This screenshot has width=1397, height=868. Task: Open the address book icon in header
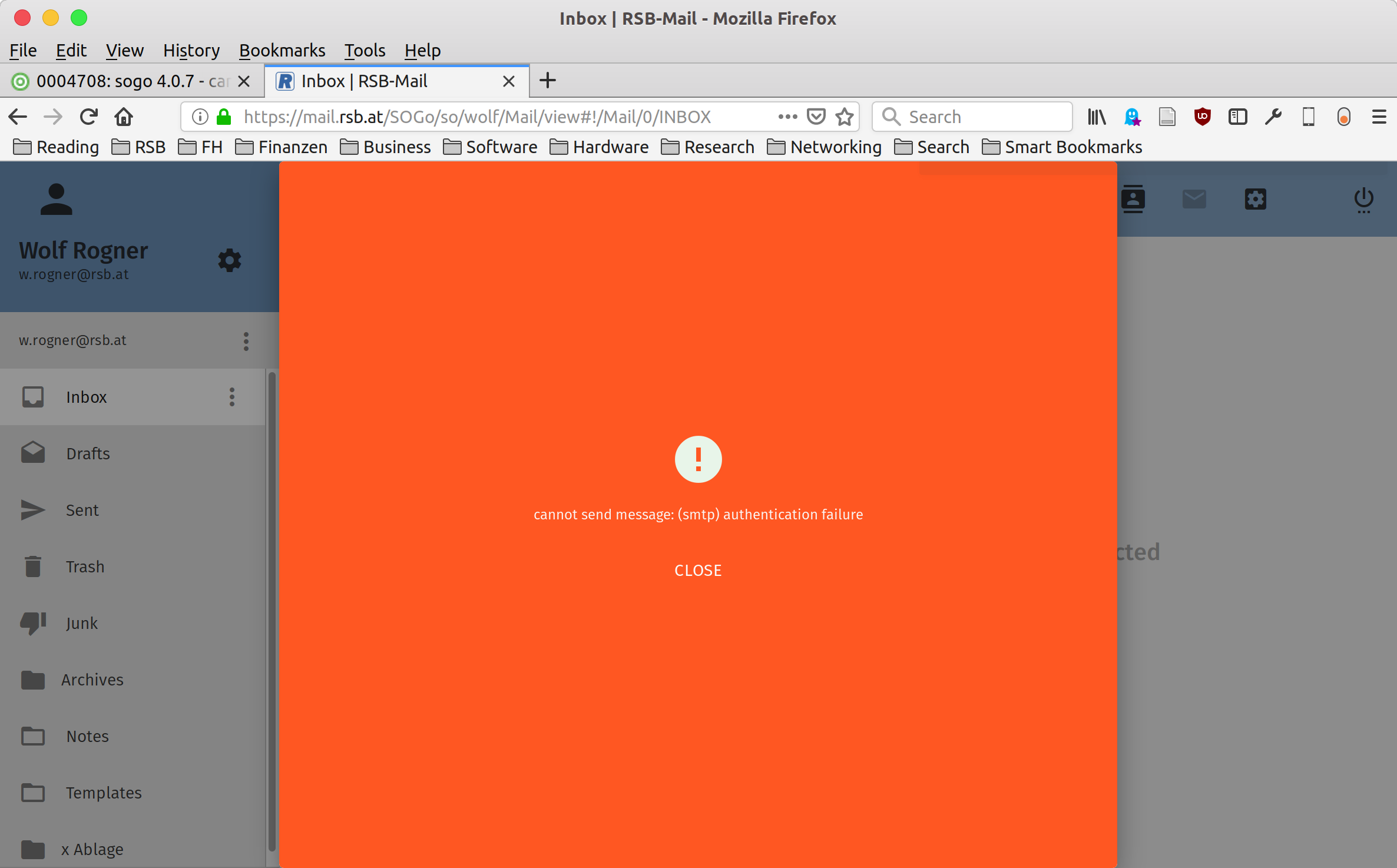coord(1133,199)
